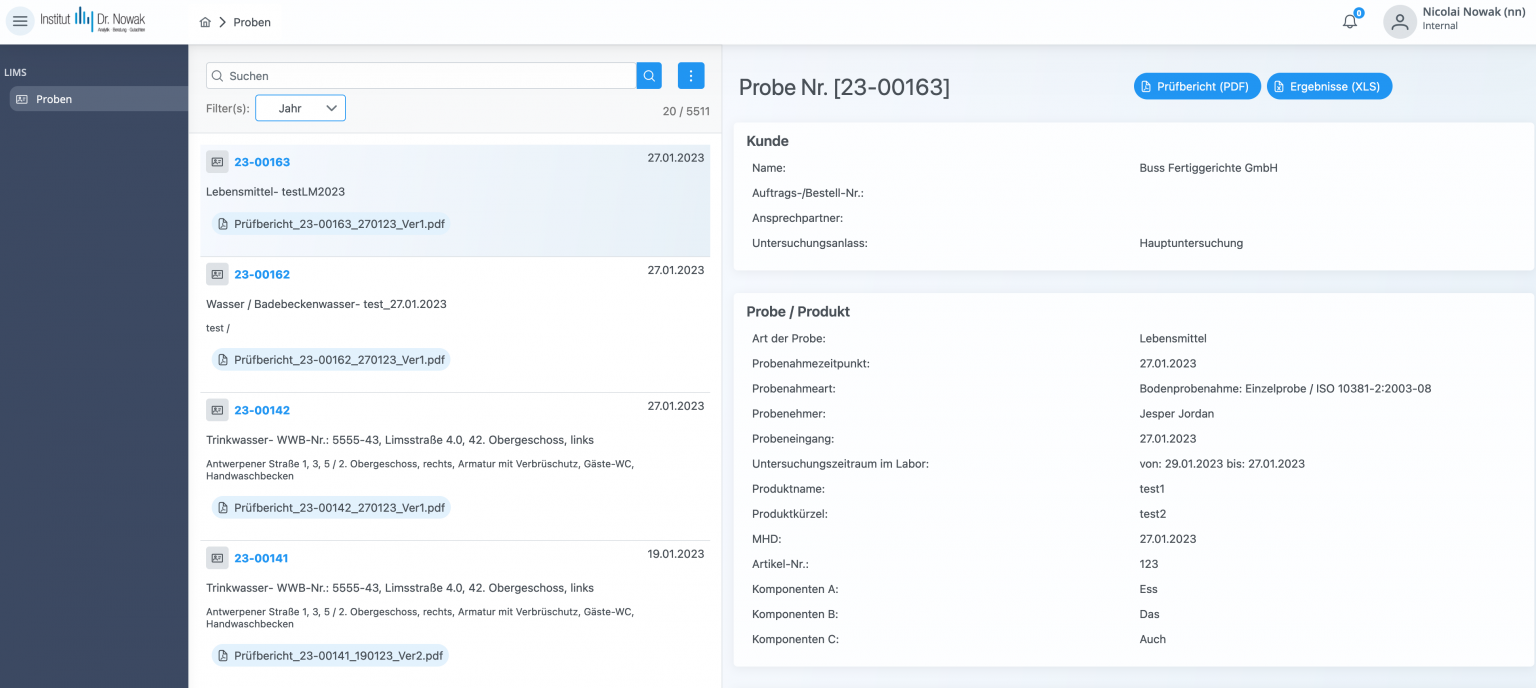Click the Wasser / Badebeckenwasser description

pyautogui.click(x=326, y=304)
